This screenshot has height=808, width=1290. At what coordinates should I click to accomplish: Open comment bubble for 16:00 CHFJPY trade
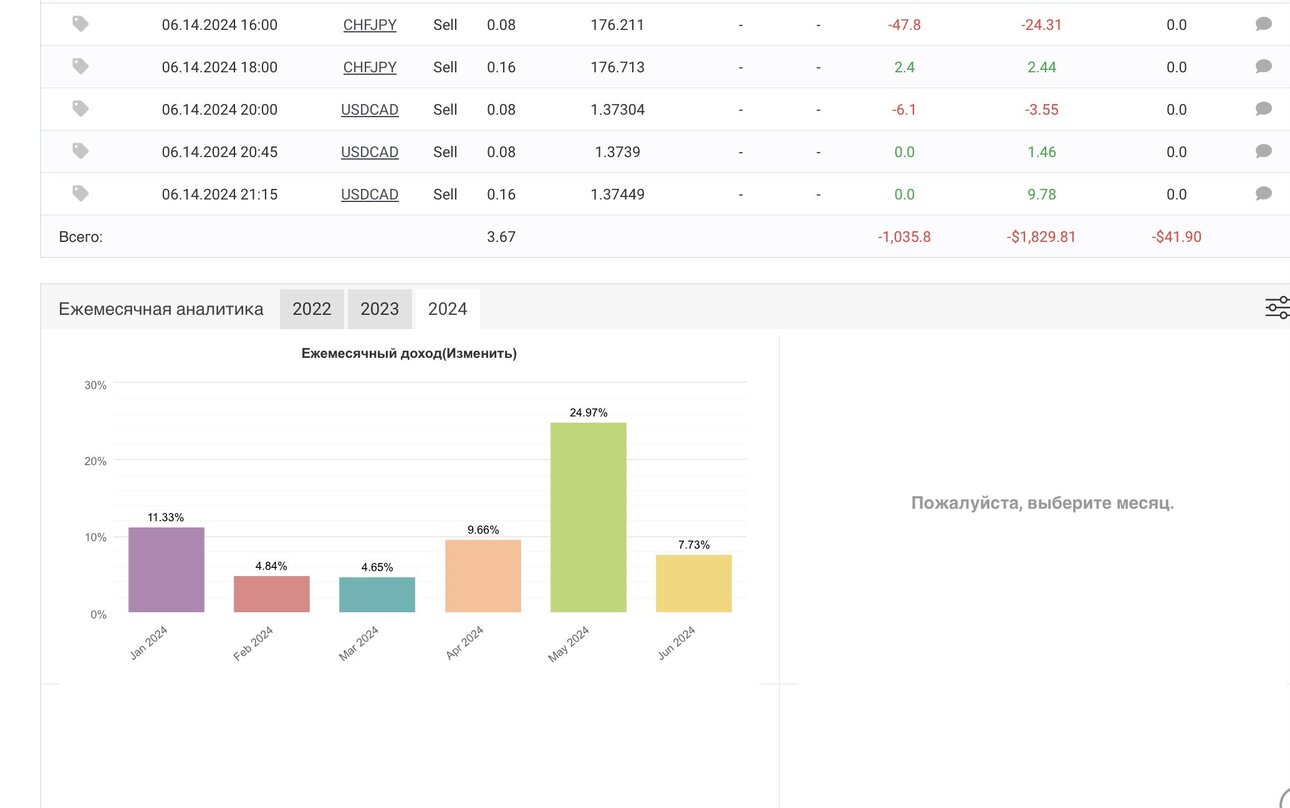coord(1264,24)
